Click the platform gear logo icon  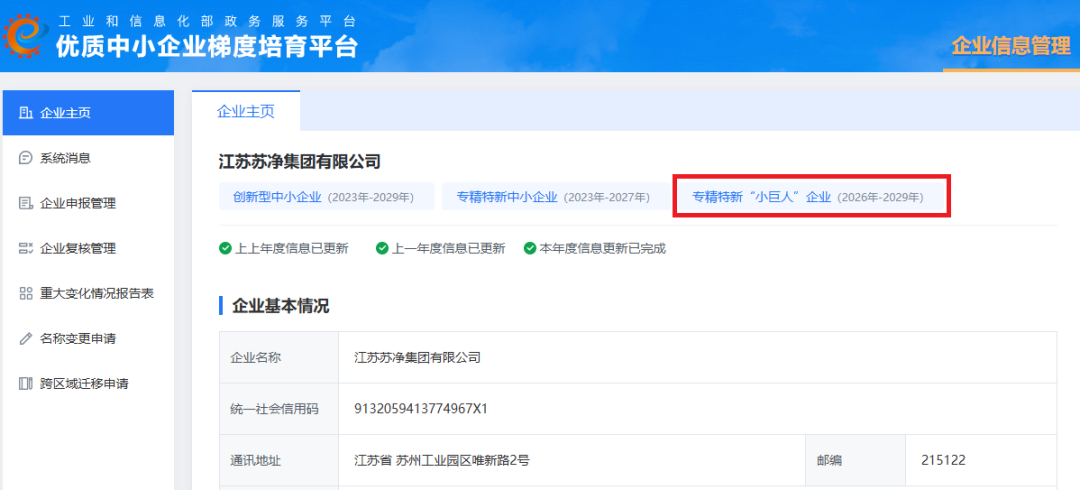click(25, 36)
